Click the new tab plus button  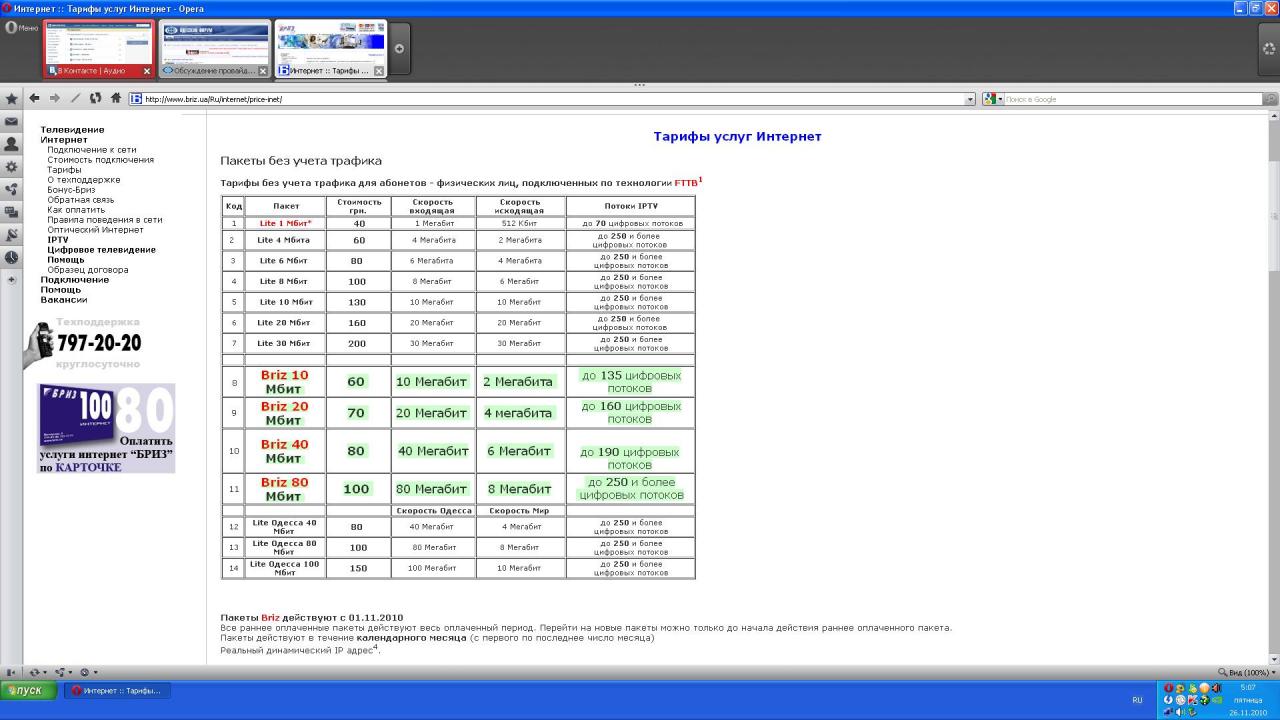click(399, 48)
